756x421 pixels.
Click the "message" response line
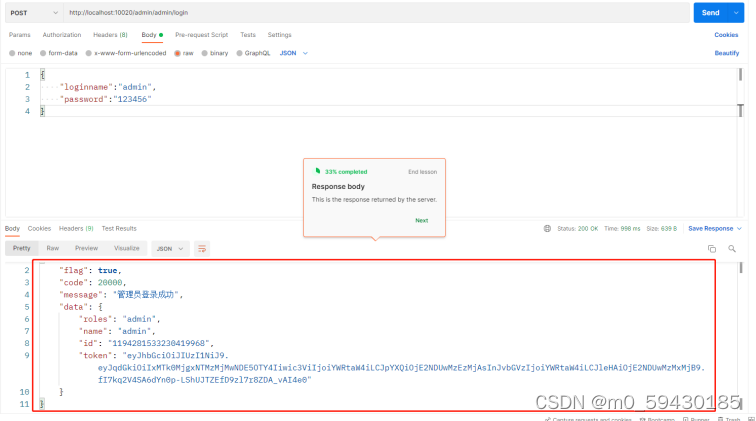(121, 295)
